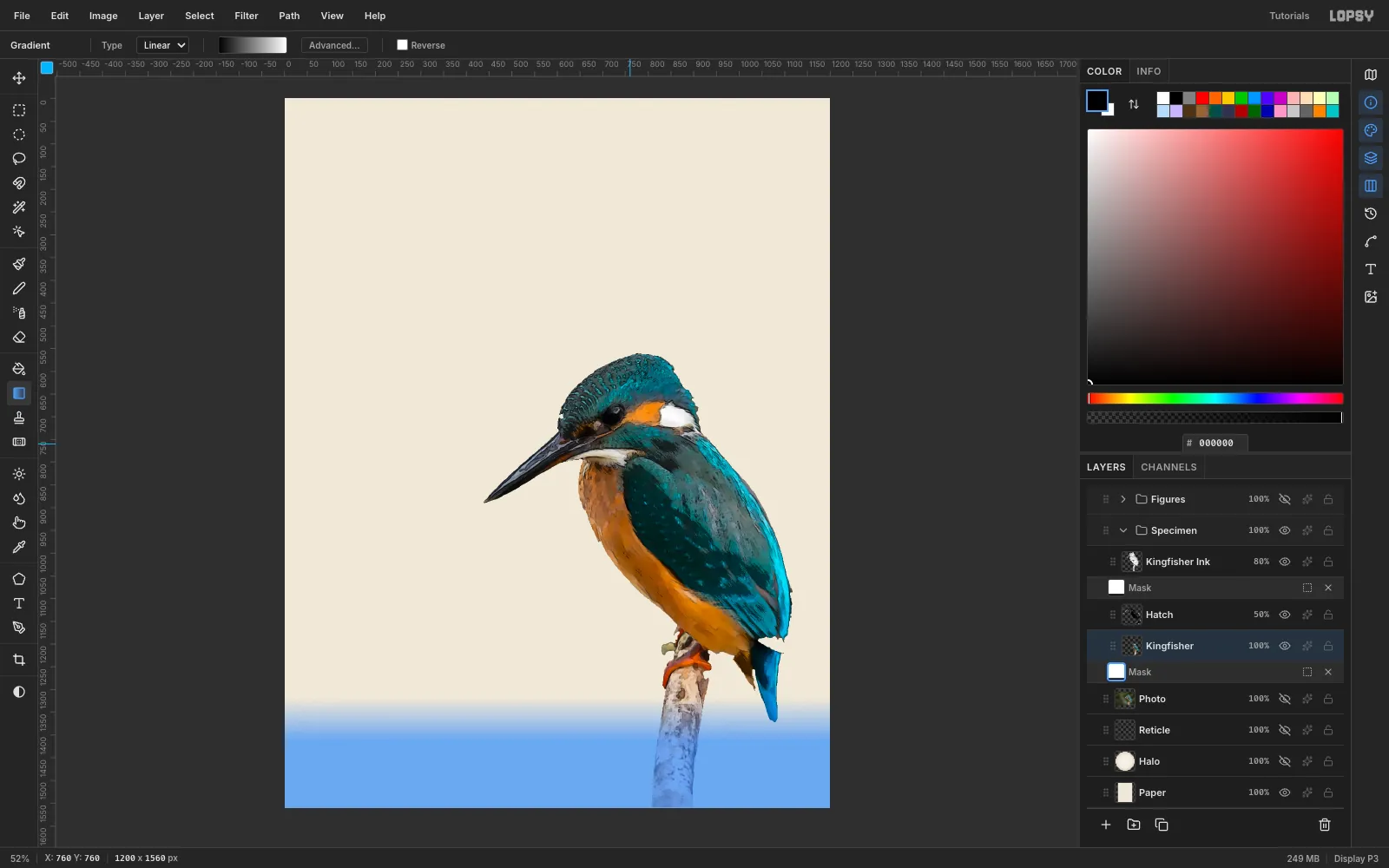Viewport: 1389px width, 868px height.
Task: Duplicate the selected layer
Action: [1162, 825]
